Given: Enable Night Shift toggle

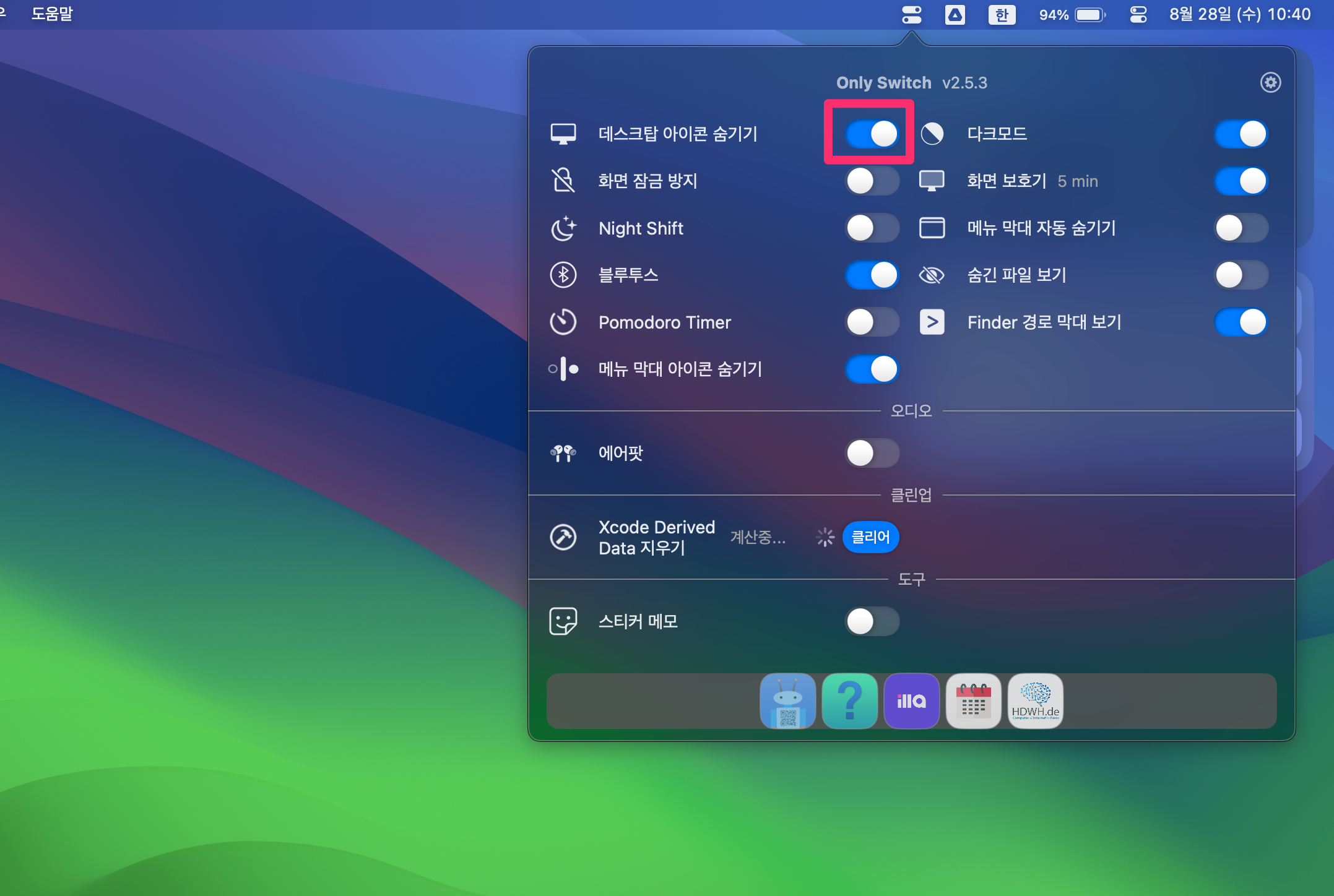Looking at the screenshot, I should [872, 228].
